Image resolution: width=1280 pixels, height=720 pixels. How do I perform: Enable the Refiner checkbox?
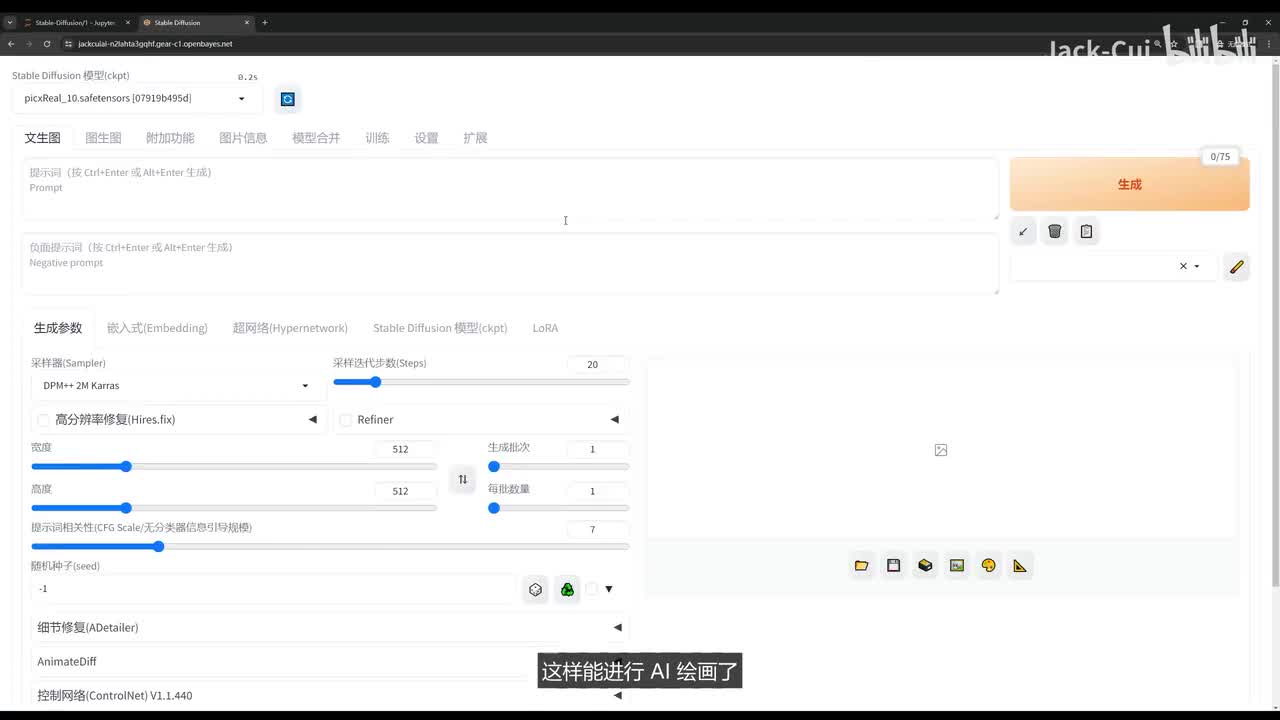(346, 420)
